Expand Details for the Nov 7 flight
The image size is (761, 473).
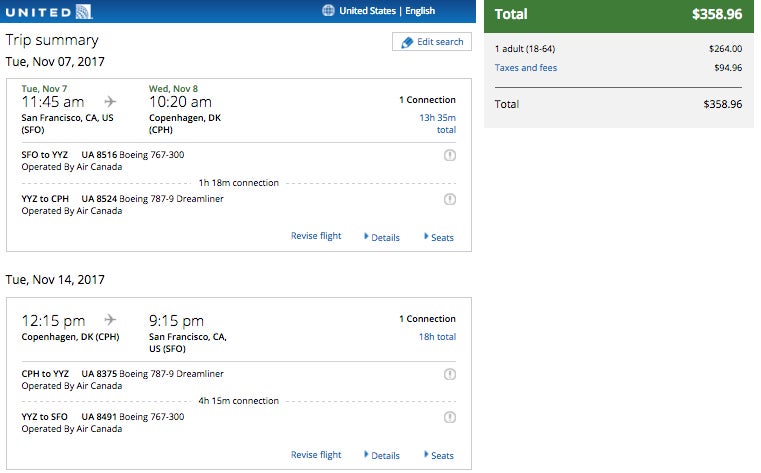pos(382,237)
